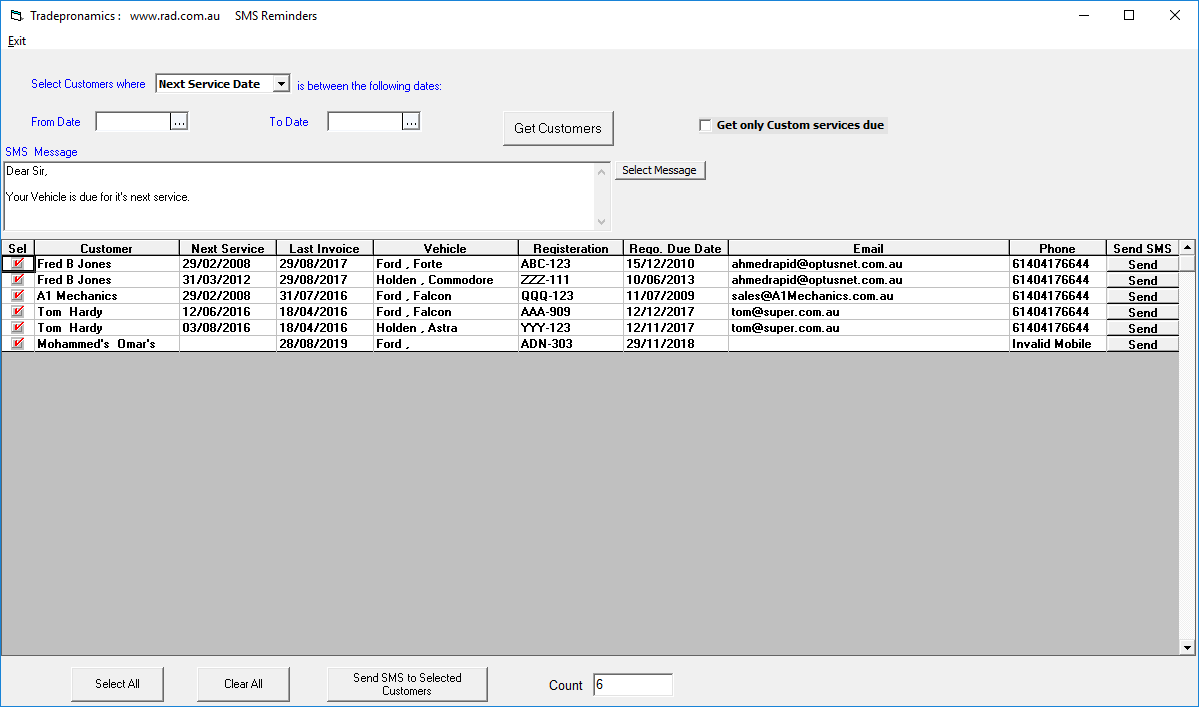Viewport: 1199px width, 707px height.
Task: Open the Exit menu
Action: pyautogui.click(x=17, y=41)
